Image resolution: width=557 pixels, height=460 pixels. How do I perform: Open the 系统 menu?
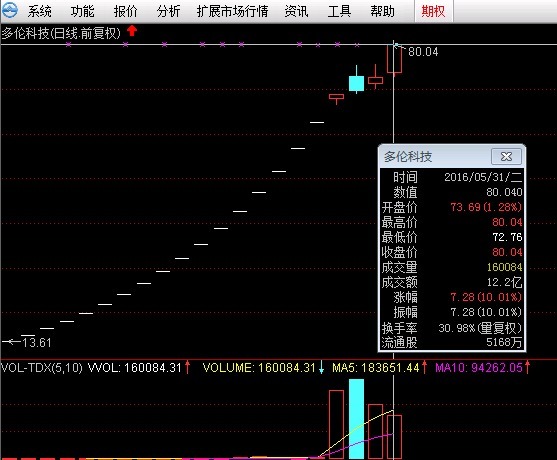(x=39, y=11)
